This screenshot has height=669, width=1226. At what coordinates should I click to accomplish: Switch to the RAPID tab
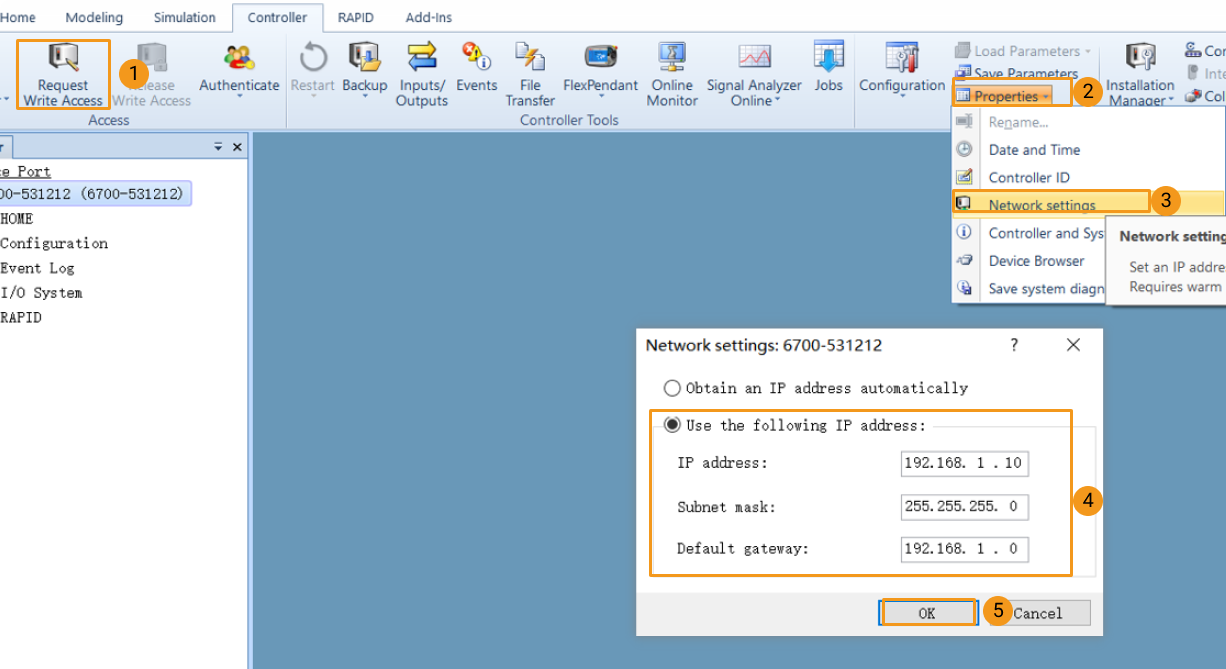(355, 17)
